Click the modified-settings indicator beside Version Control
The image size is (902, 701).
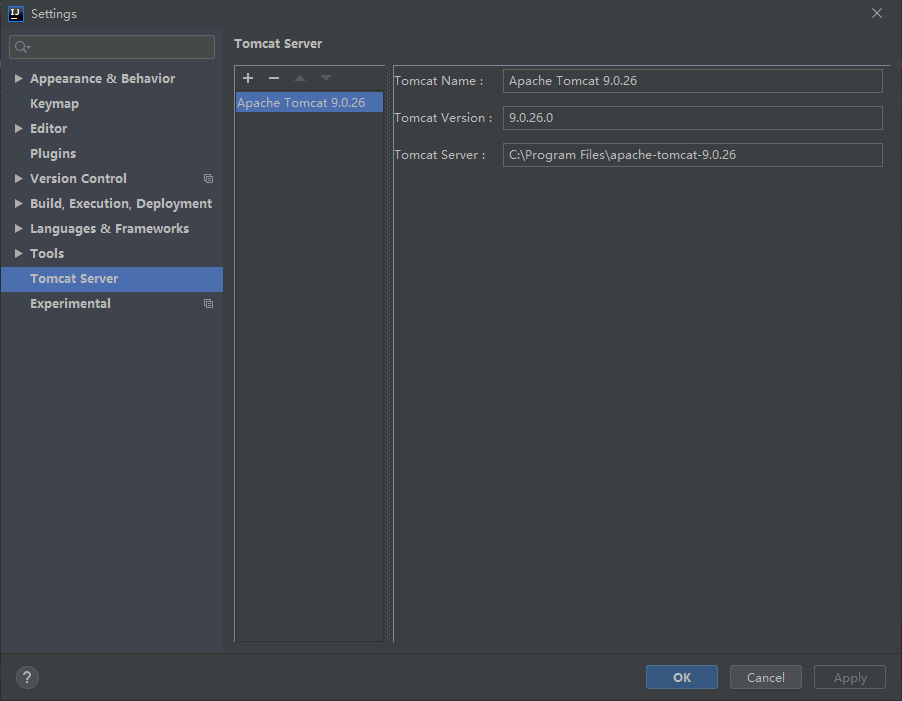(208, 178)
